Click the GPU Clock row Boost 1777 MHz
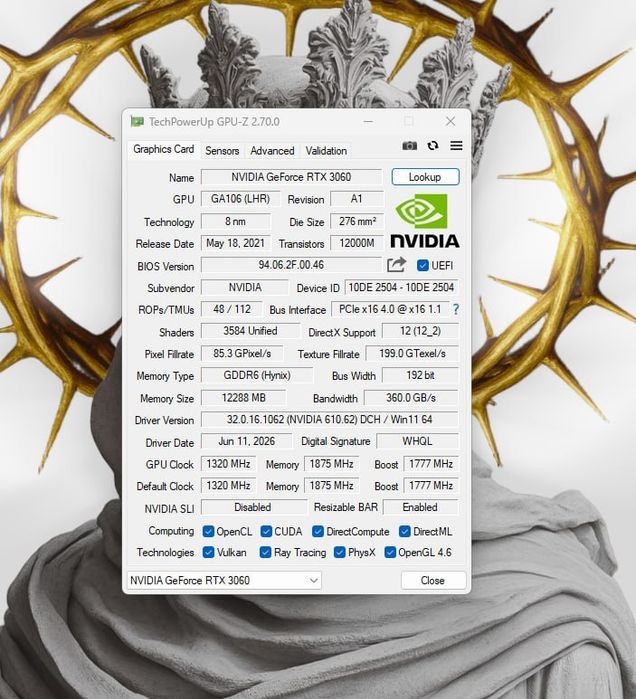The width and height of the screenshot is (636, 699). [x=431, y=464]
